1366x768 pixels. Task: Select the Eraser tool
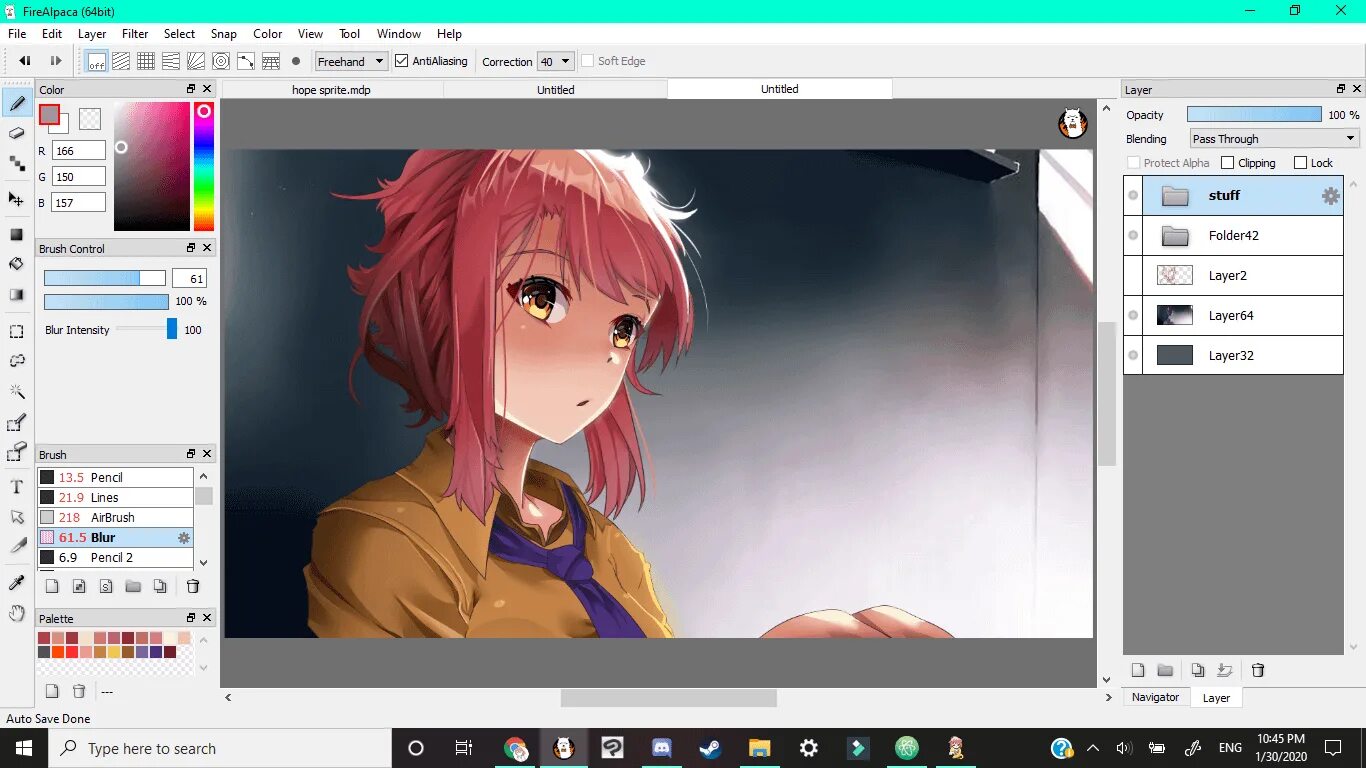click(17, 133)
